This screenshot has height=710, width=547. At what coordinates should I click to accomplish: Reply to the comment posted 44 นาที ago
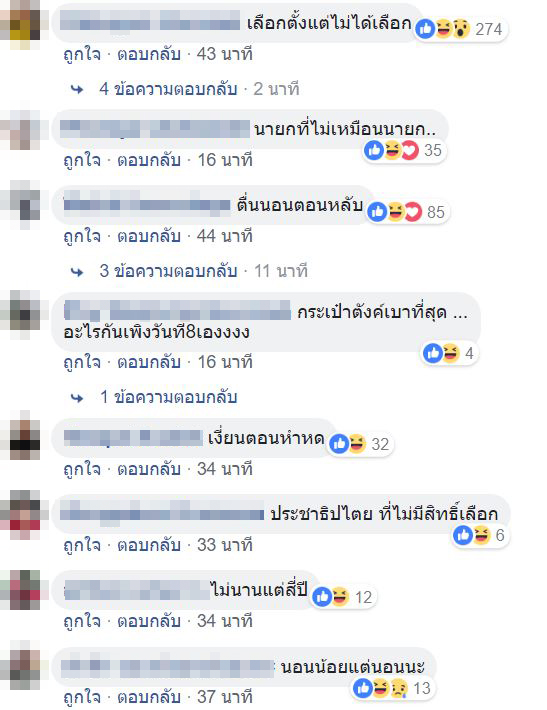[149, 236]
